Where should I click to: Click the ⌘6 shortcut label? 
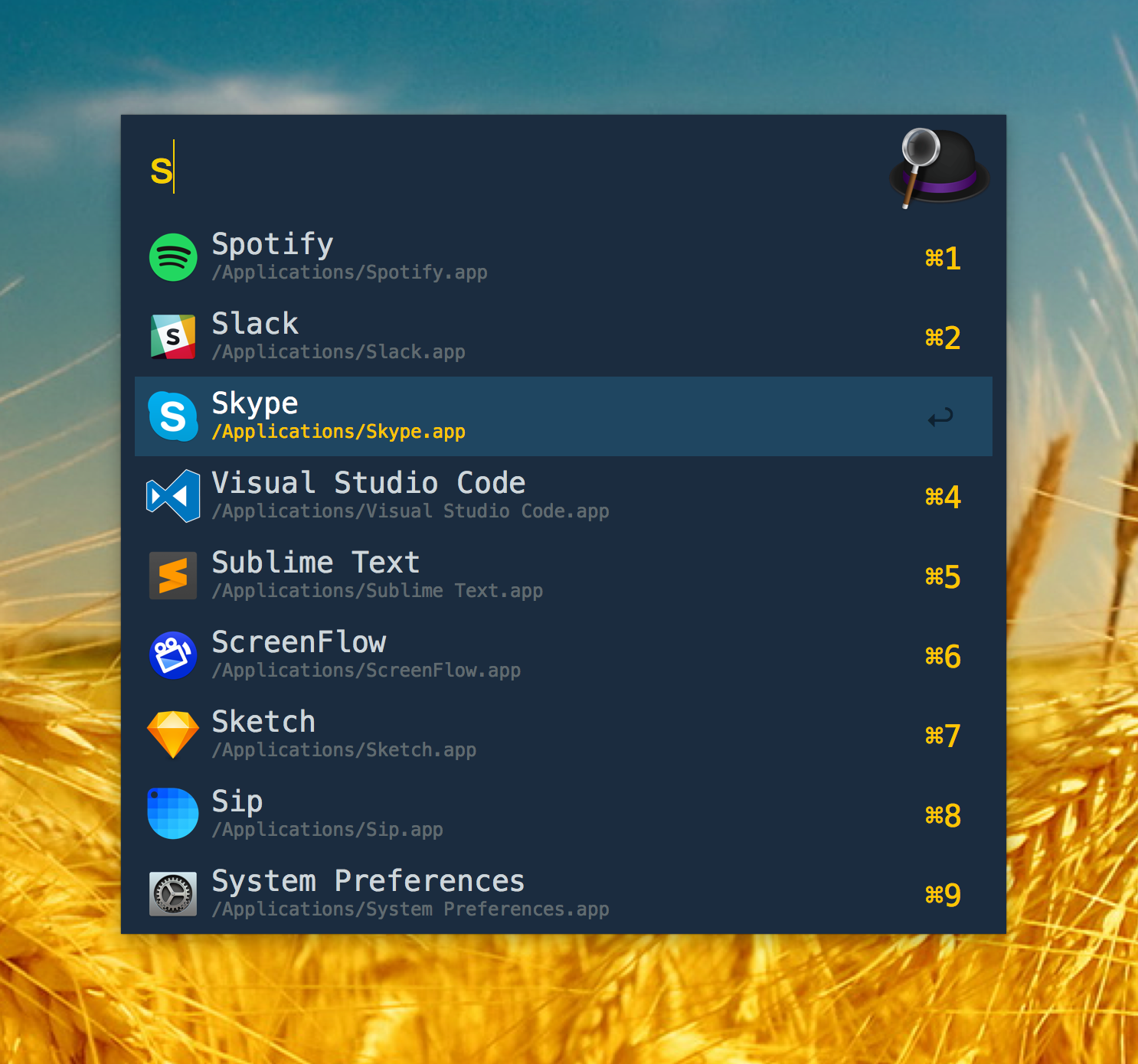(943, 656)
